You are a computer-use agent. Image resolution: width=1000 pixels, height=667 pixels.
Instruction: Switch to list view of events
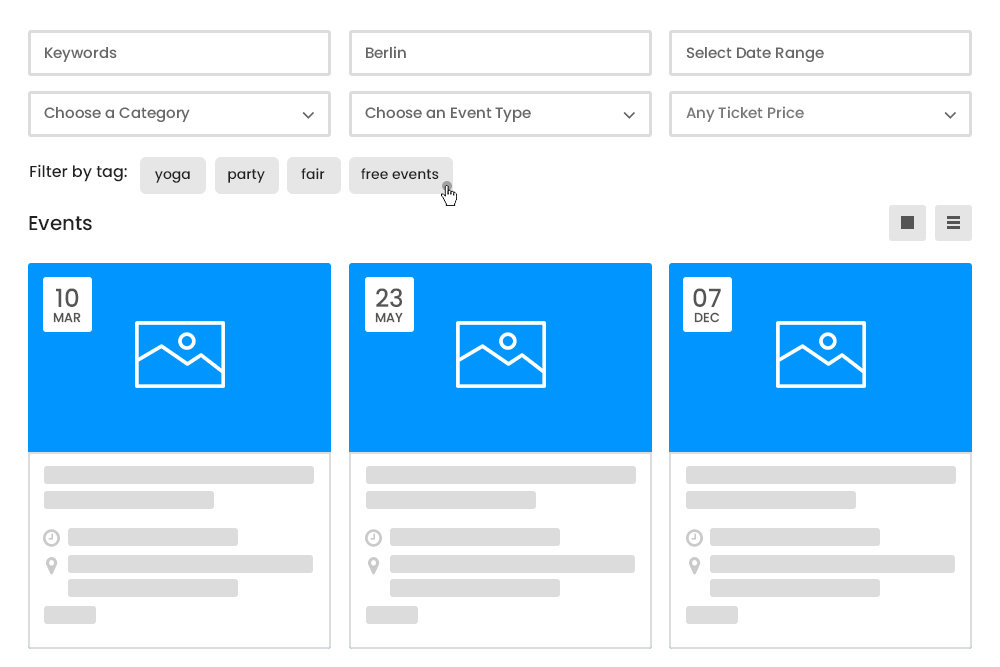(x=953, y=223)
